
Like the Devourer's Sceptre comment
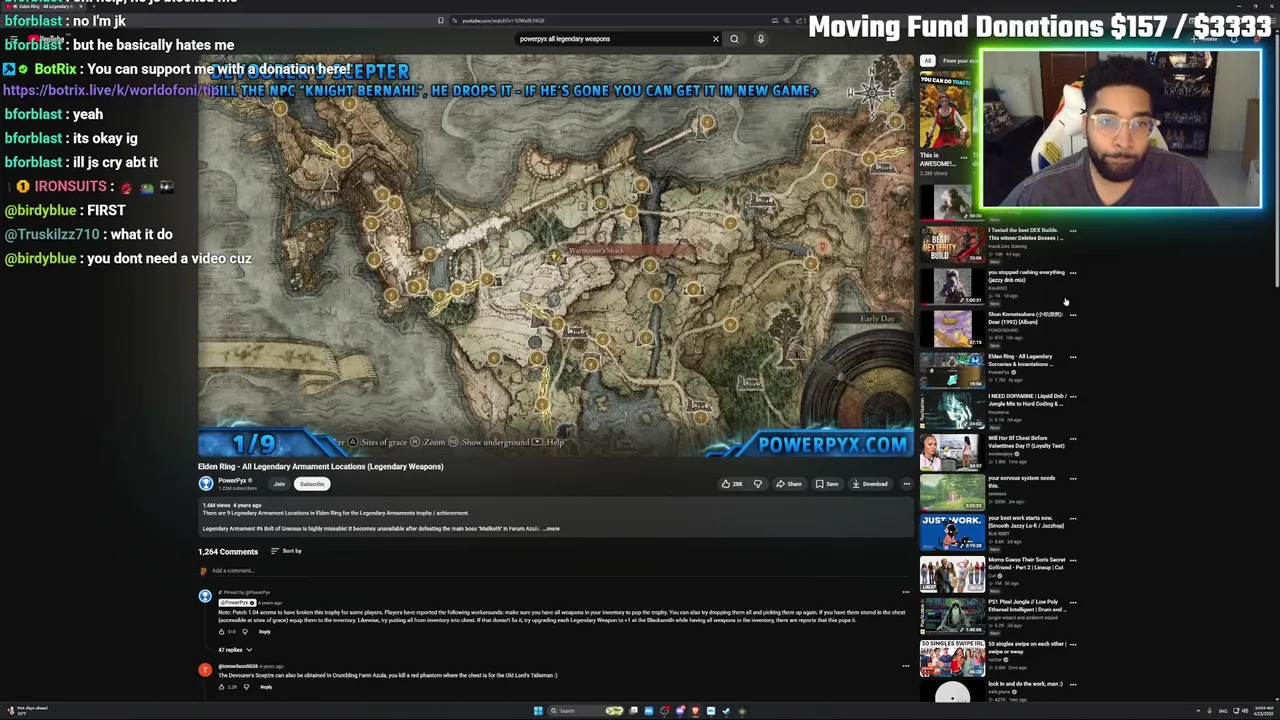pos(222,687)
